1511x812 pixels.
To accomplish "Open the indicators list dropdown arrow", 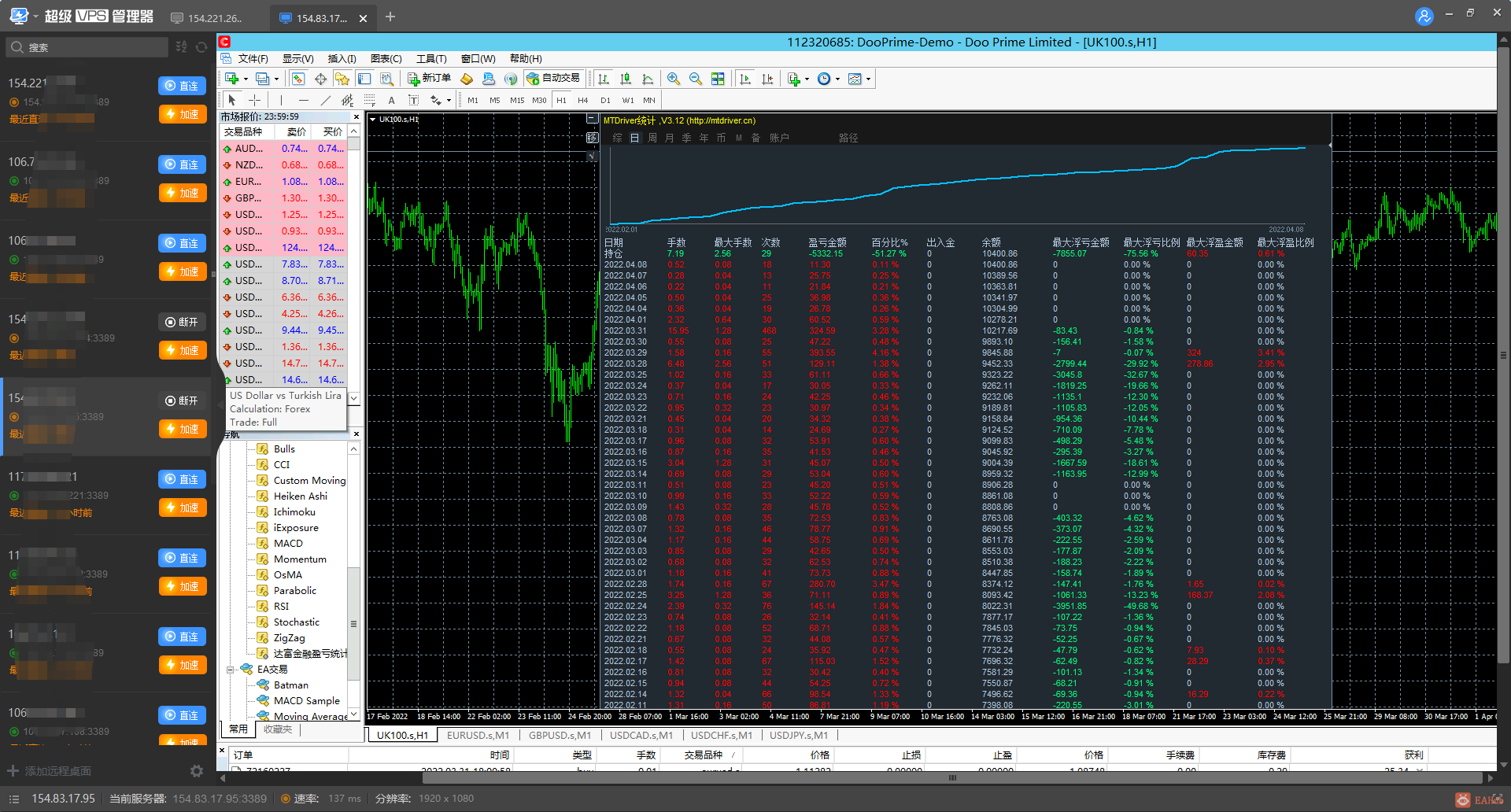I will [x=807, y=79].
